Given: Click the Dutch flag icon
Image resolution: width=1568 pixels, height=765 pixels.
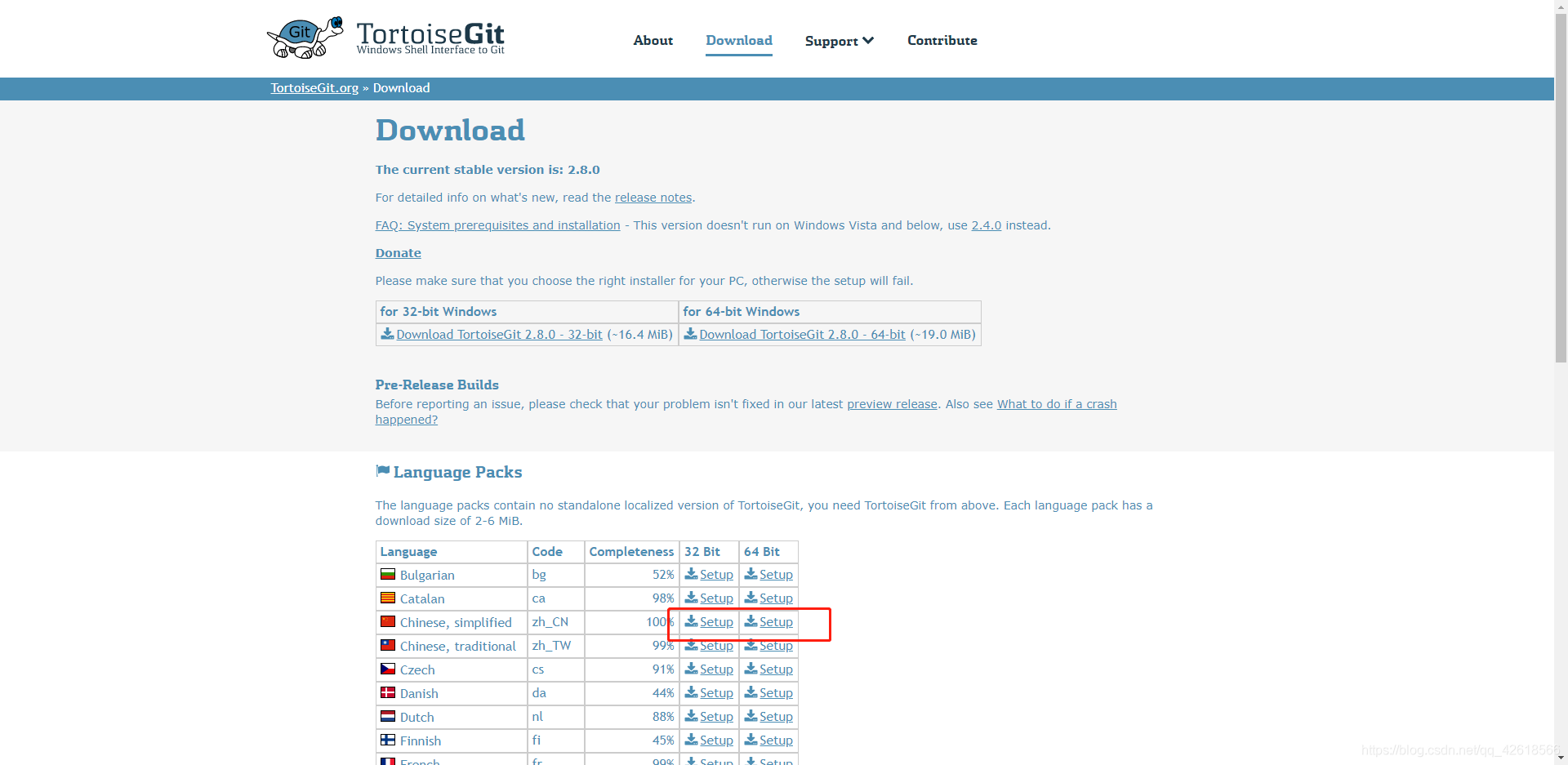Looking at the screenshot, I should click(x=388, y=717).
